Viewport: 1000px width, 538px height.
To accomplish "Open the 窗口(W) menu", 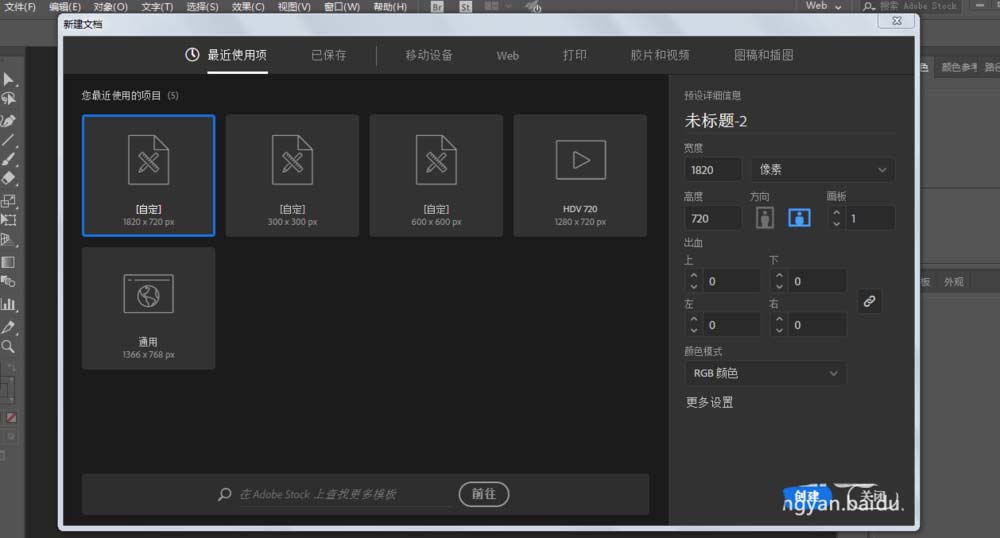I will (x=342, y=7).
